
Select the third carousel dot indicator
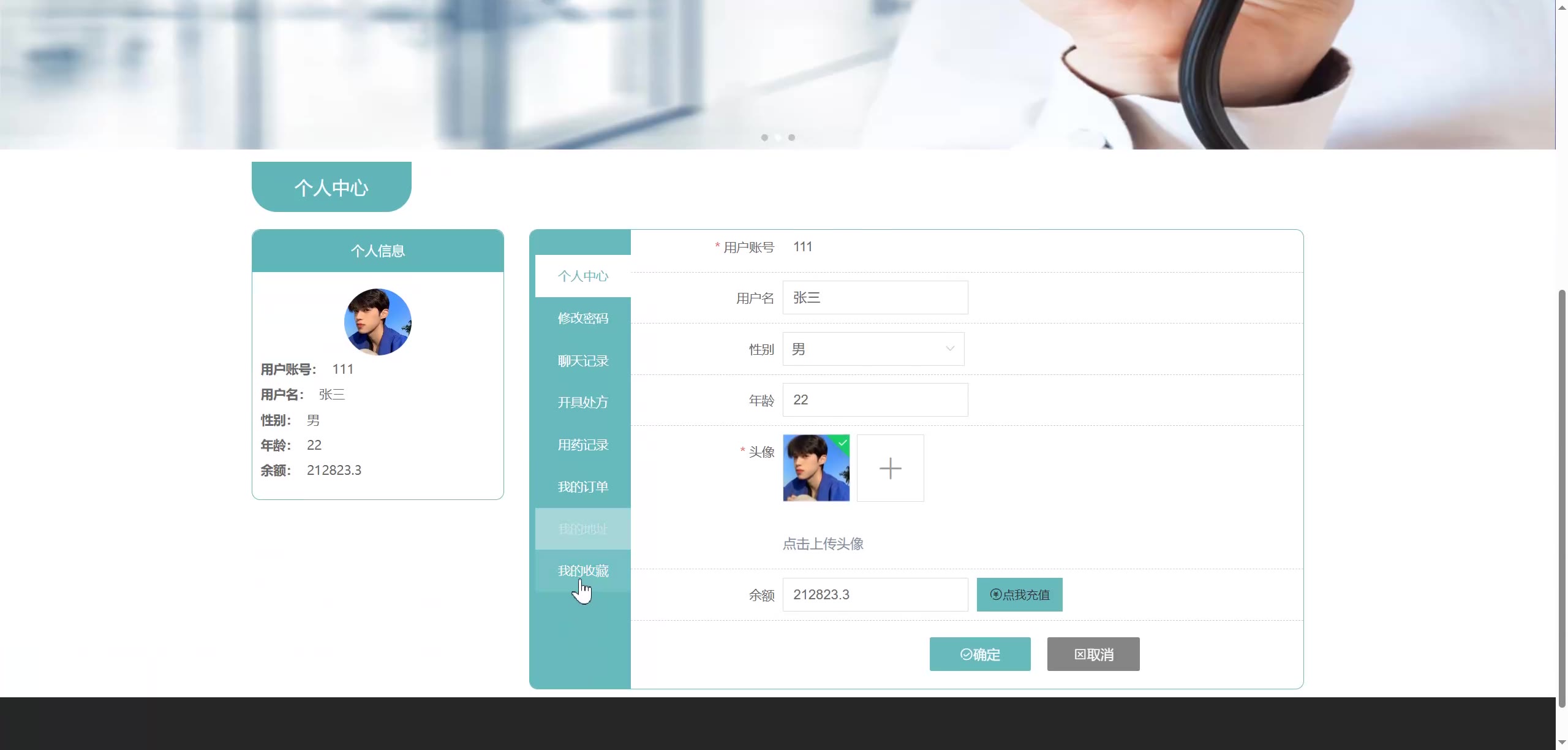(x=791, y=137)
